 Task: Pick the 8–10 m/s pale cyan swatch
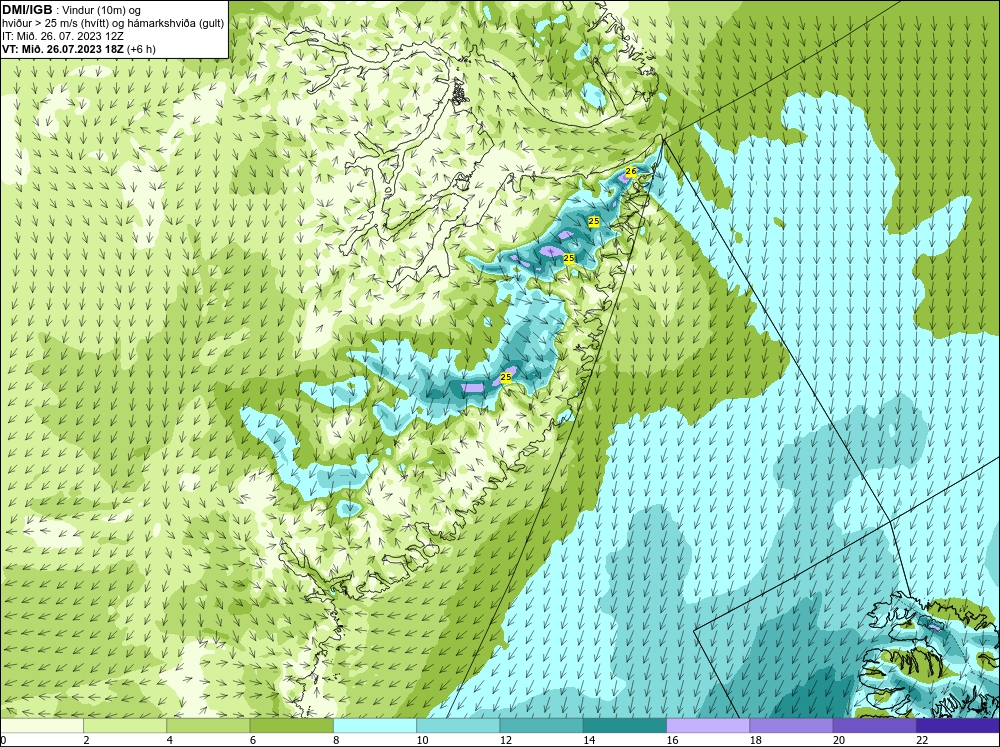point(375,726)
